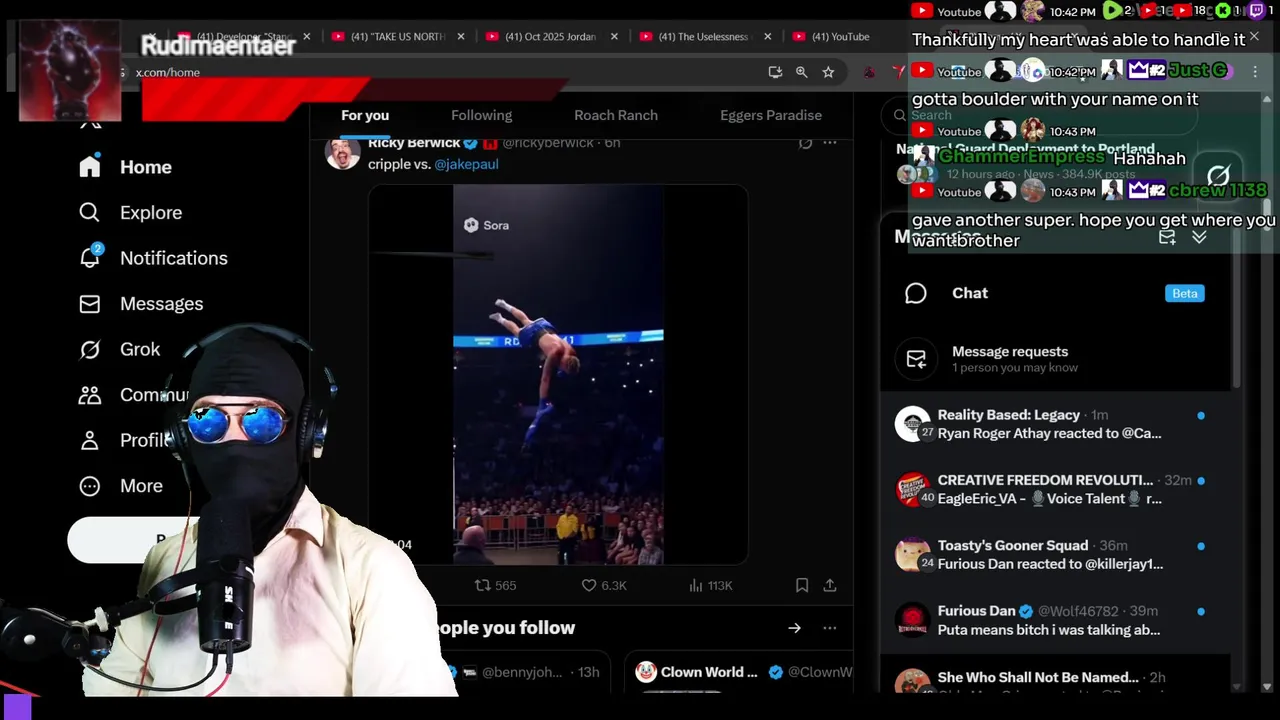Click the Grok icon on Ricky Berwick's post
Viewport: 1280px width, 720px height.
coord(805,143)
